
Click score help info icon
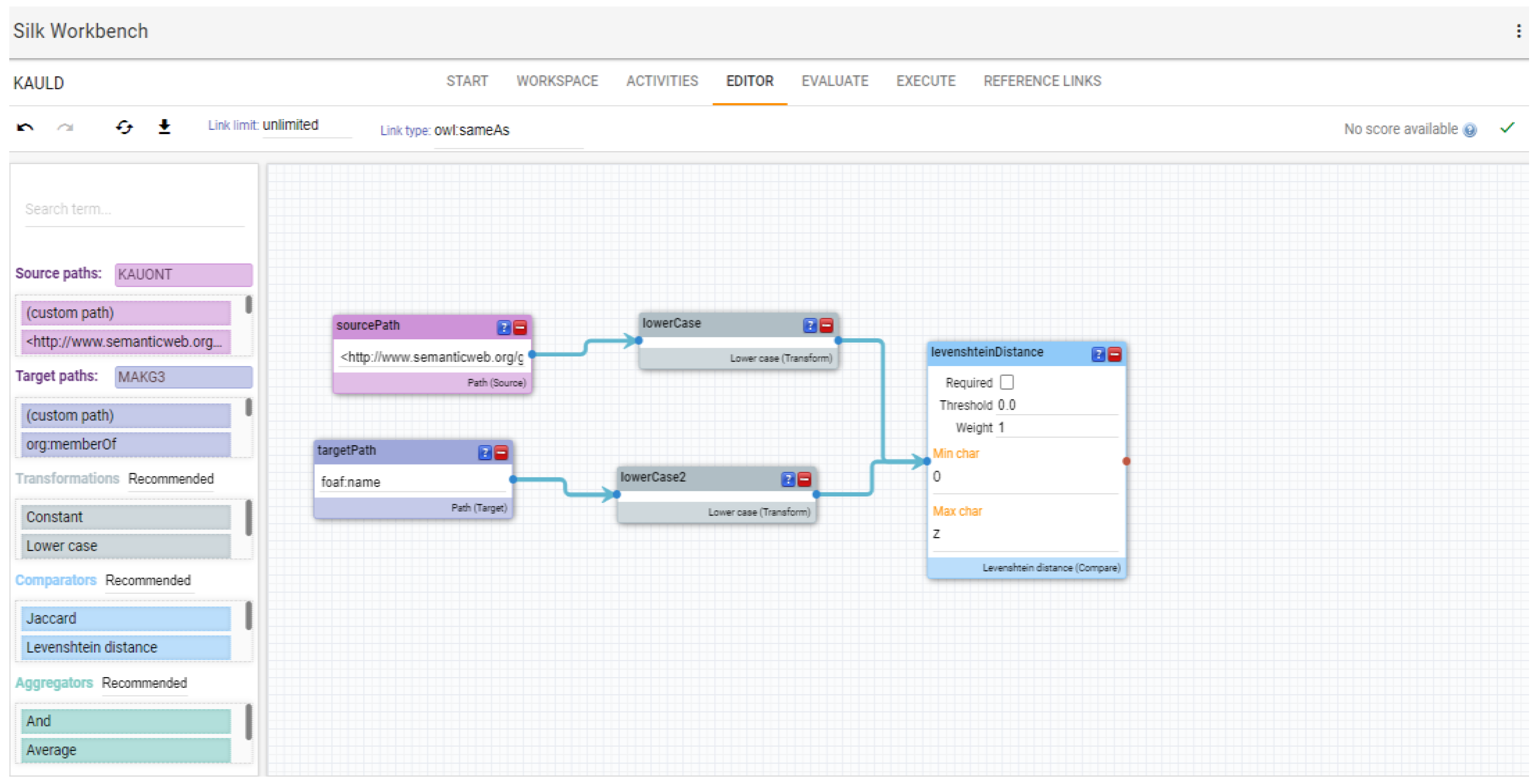[x=1470, y=130]
